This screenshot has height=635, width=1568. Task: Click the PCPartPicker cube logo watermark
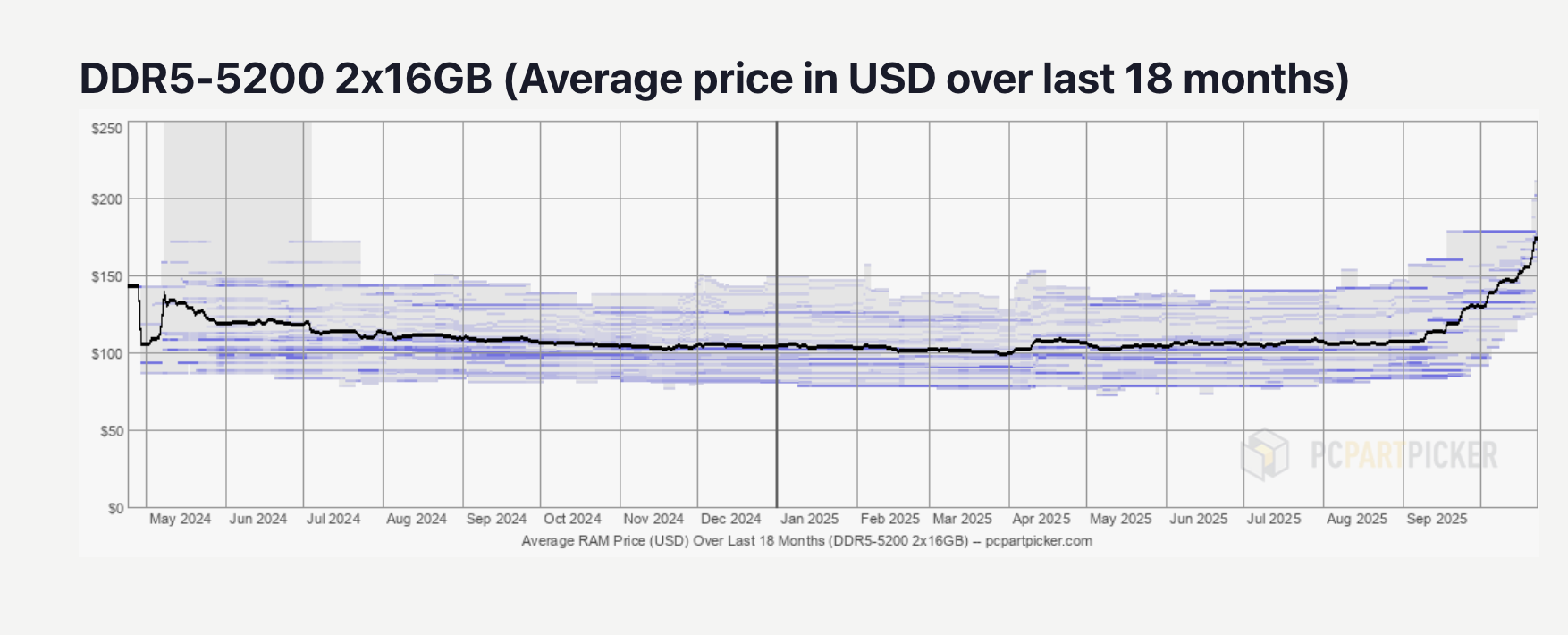(1265, 453)
